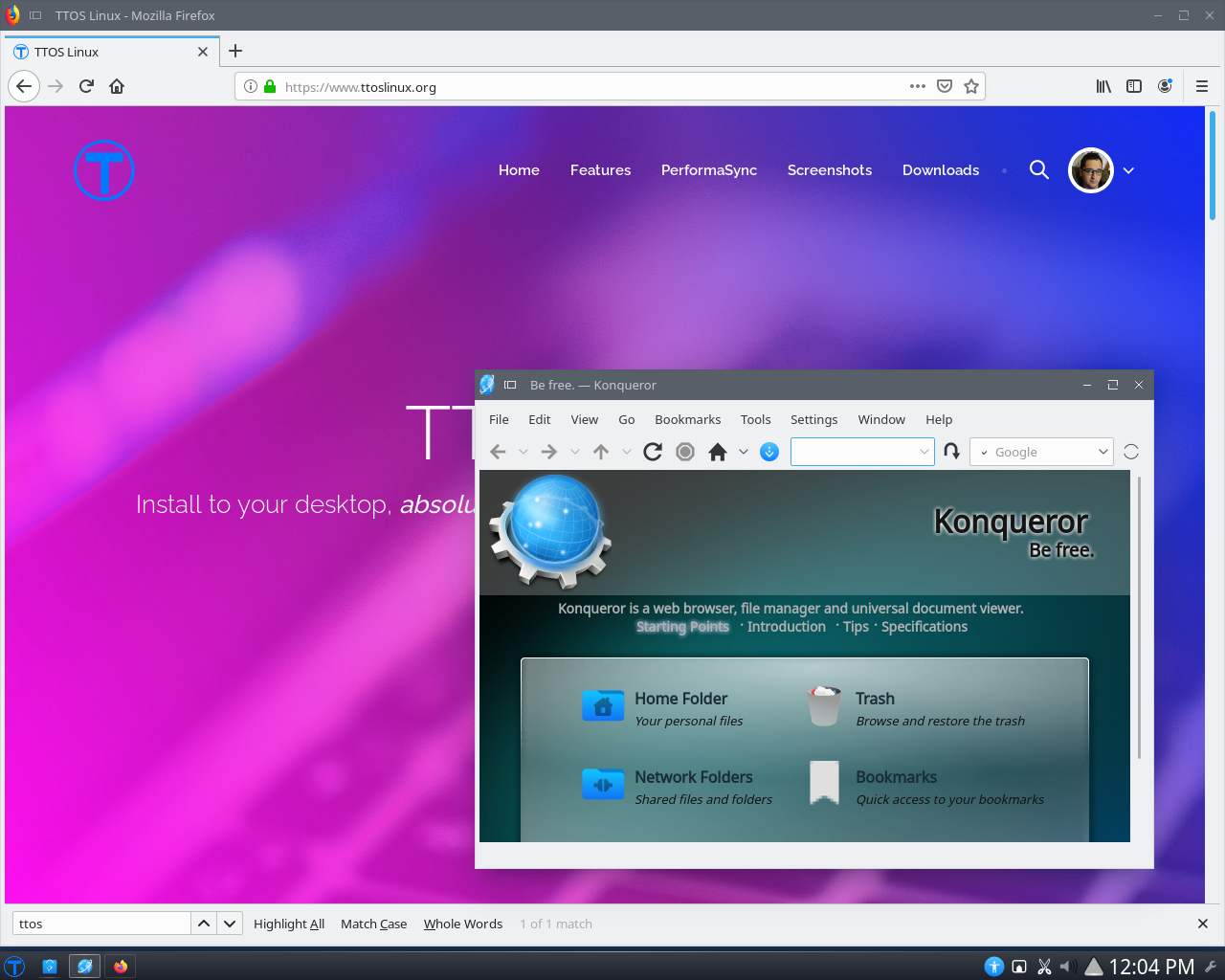Click Konqueror up arrow button
The width and height of the screenshot is (1225, 980).
(x=601, y=452)
